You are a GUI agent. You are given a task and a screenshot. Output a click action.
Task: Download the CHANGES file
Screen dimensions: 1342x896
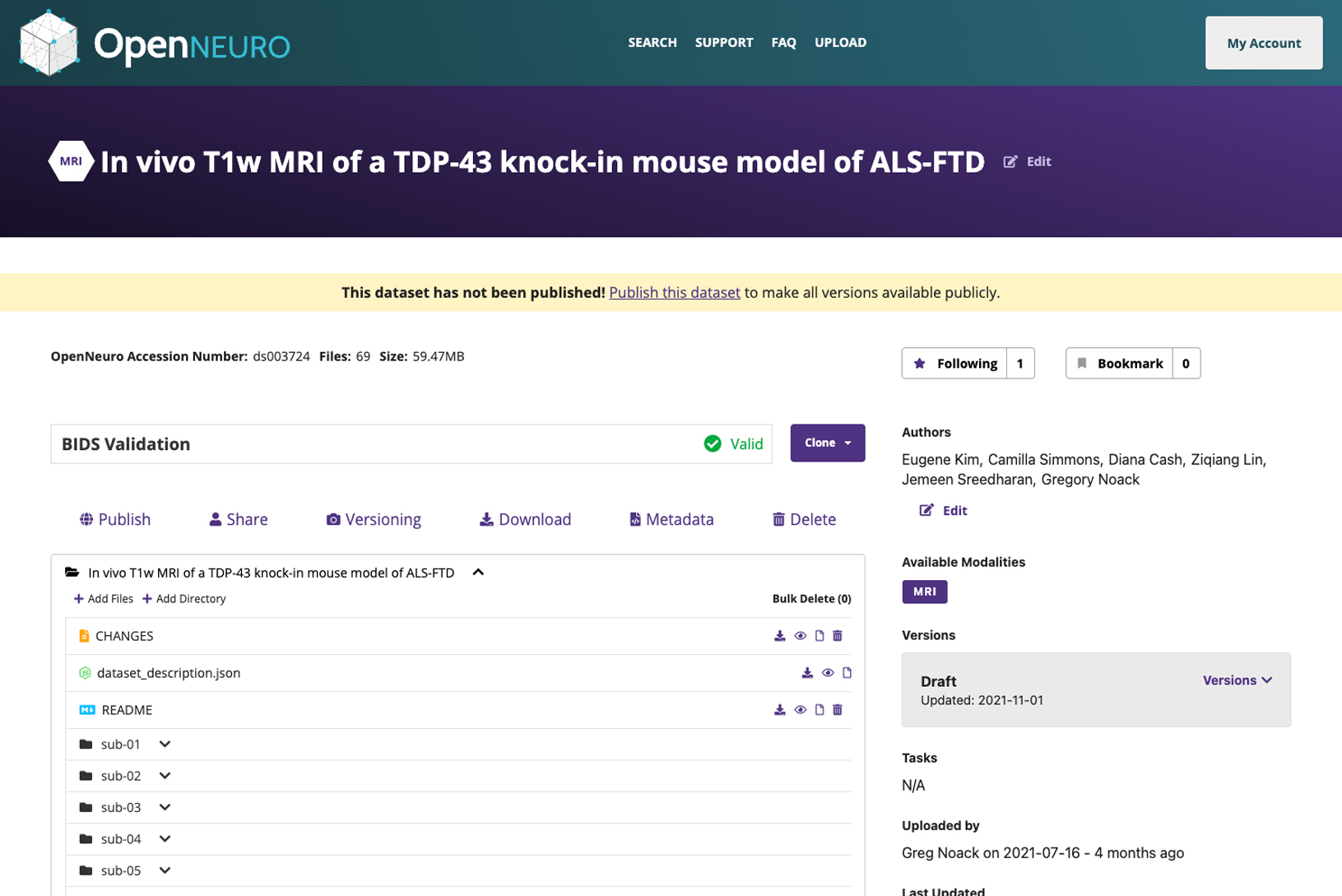click(779, 636)
